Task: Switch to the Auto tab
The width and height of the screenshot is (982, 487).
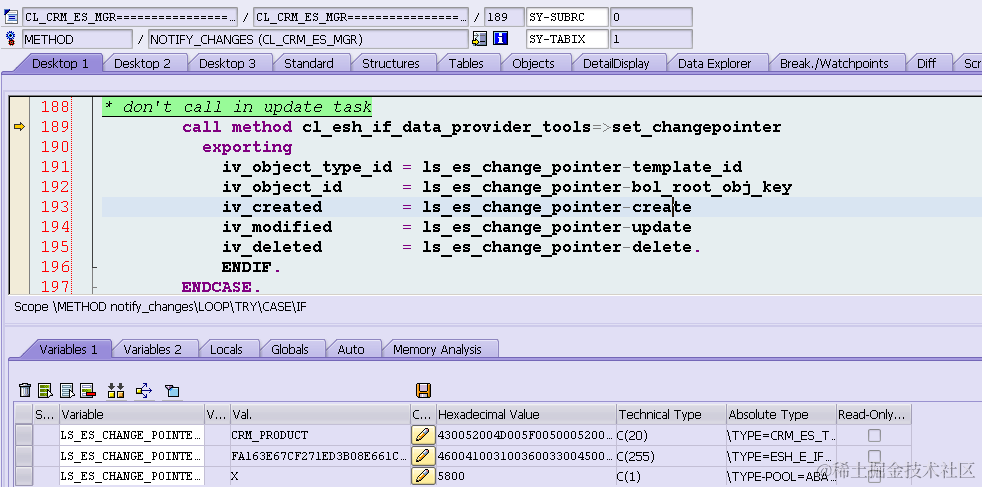Action: (351, 349)
